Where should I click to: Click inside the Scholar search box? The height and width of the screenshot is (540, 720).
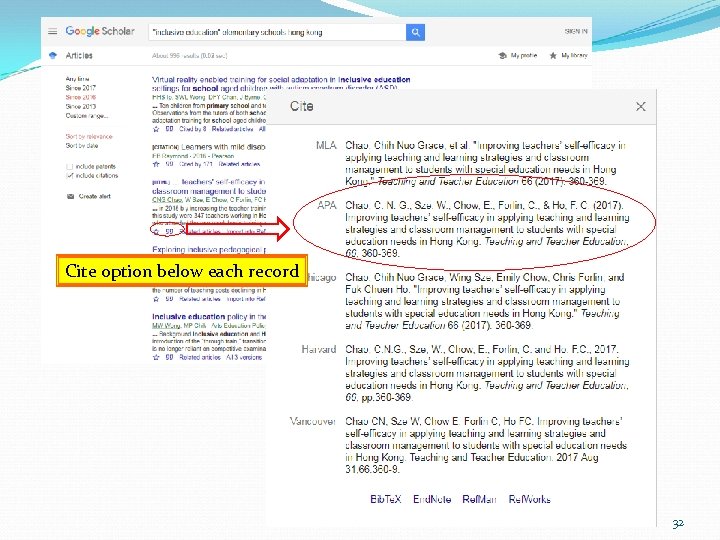277,32
